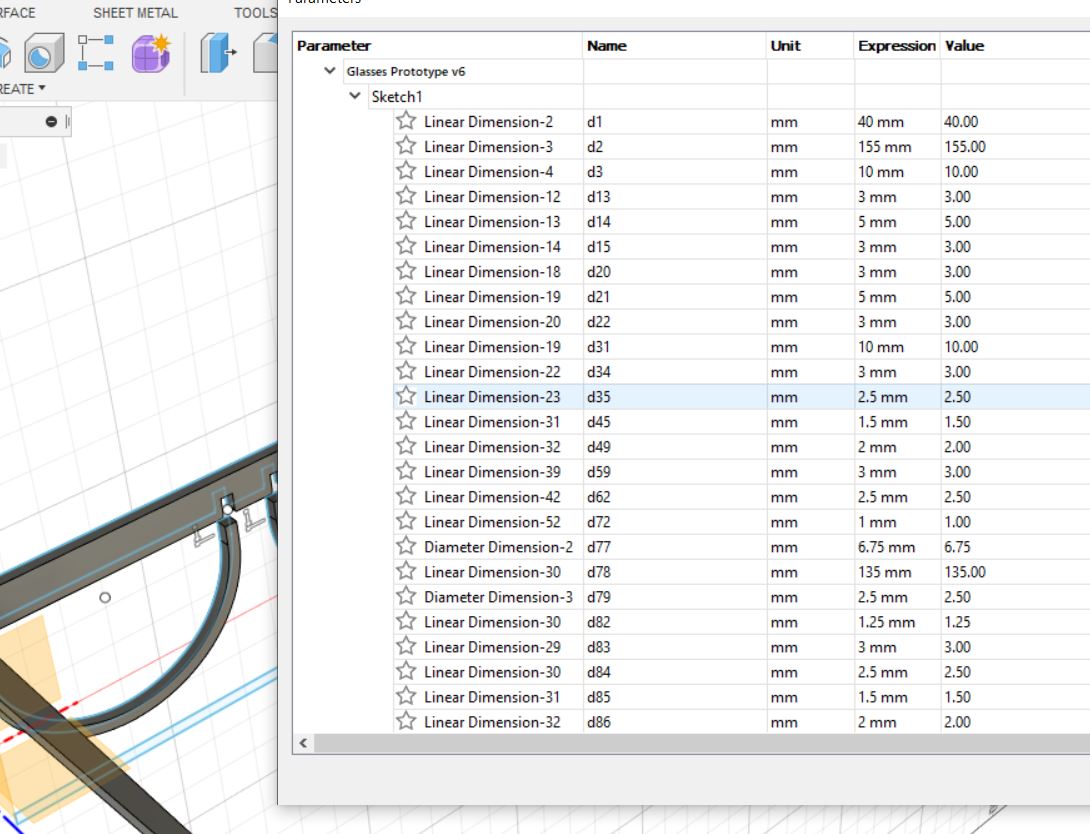Select the Hole tool icon
Viewport: 1090px width, 834px height.
44,54
